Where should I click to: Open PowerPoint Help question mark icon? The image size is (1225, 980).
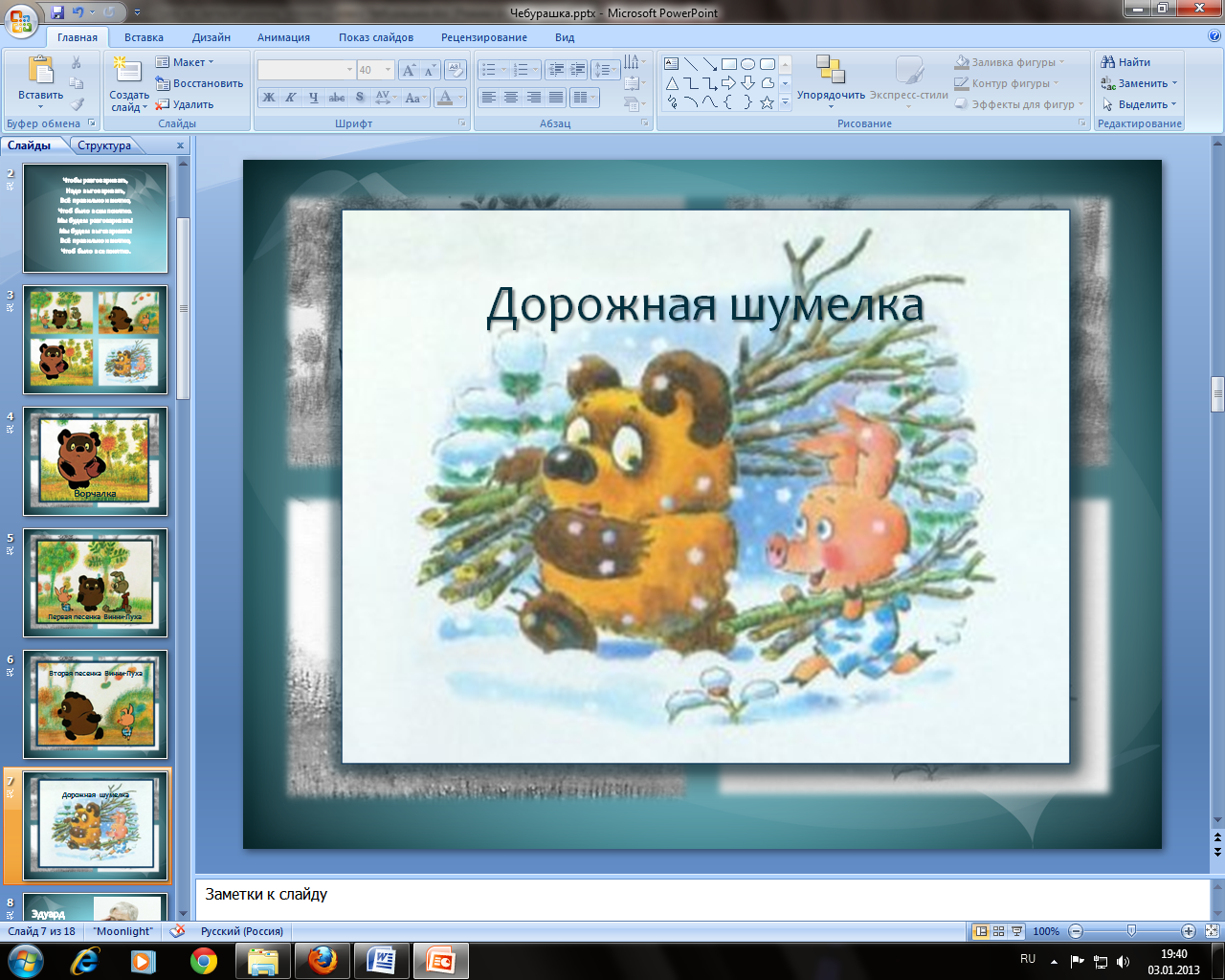point(1214,36)
